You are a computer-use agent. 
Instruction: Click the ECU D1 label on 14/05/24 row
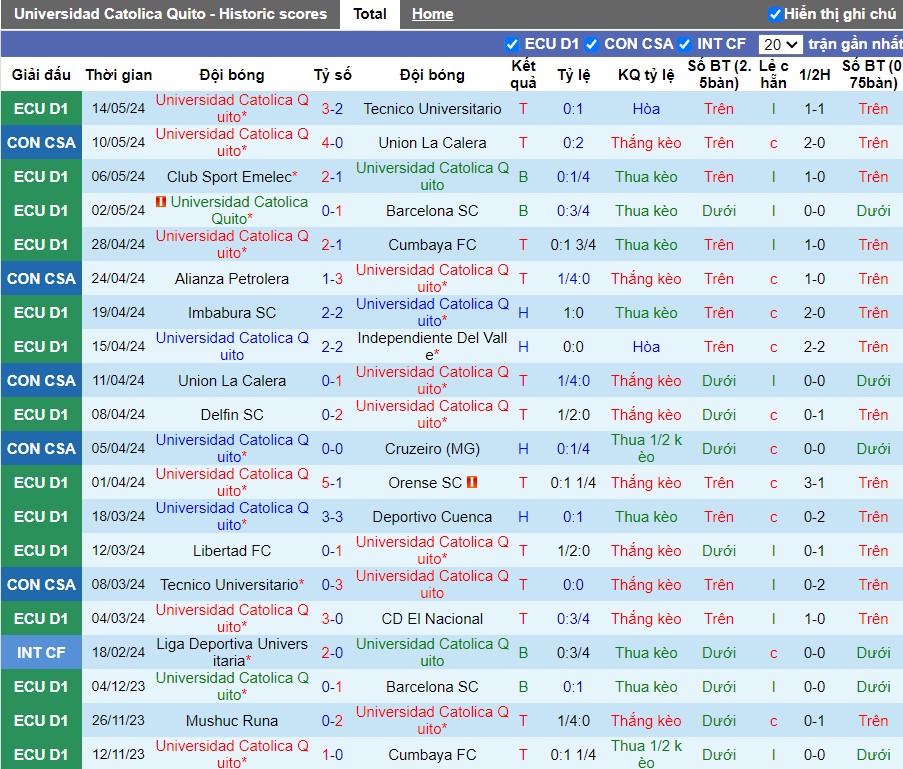41,109
